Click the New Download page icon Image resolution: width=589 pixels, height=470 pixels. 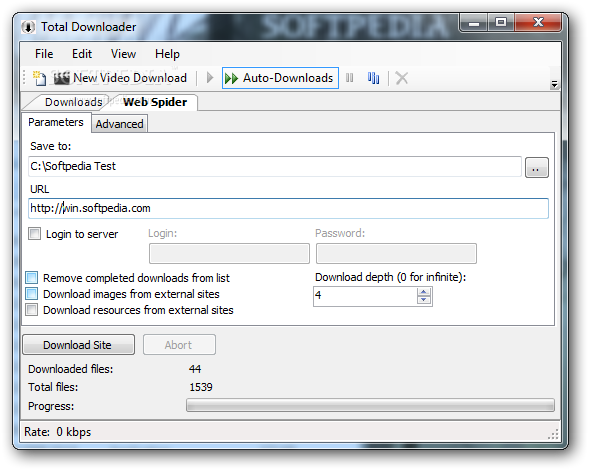39,78
